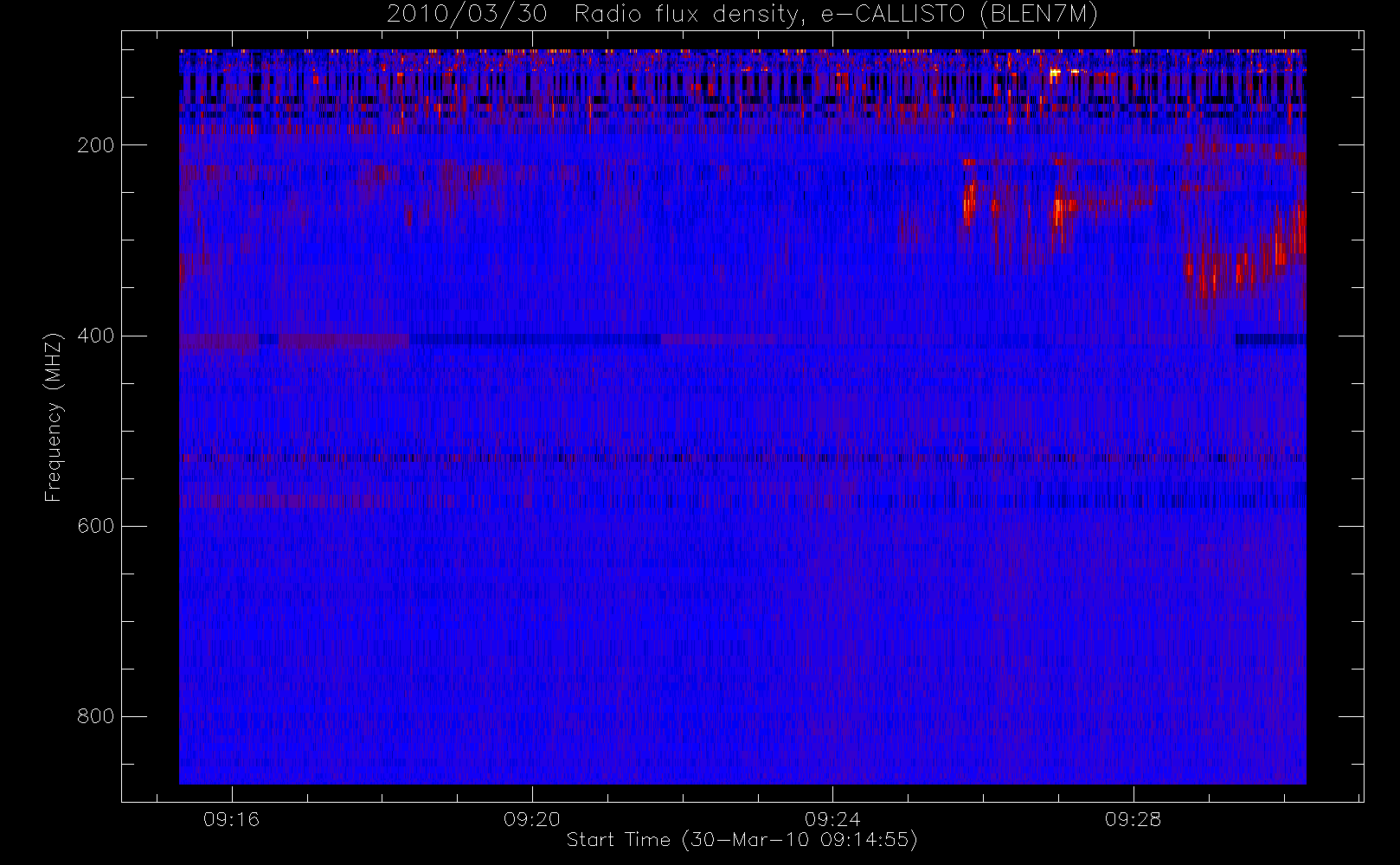
Task: Click the 'Frequency (MHz)' axis label
Action: [x=54, y=417]
